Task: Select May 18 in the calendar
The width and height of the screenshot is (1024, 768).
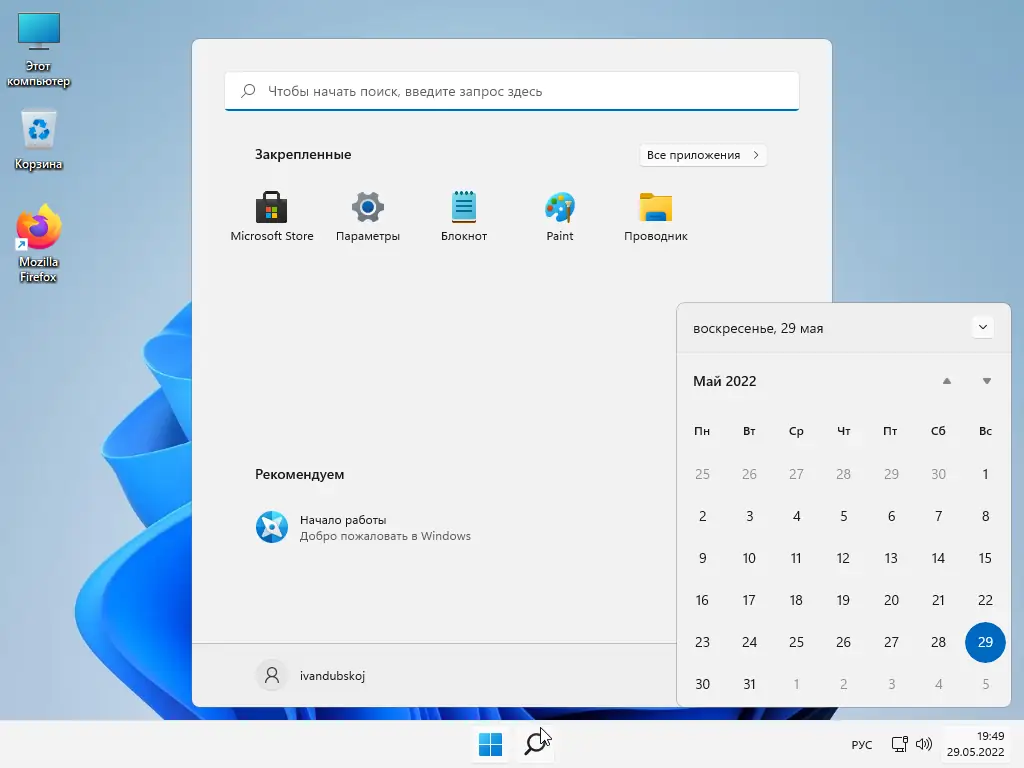Action: pos(796,600)
